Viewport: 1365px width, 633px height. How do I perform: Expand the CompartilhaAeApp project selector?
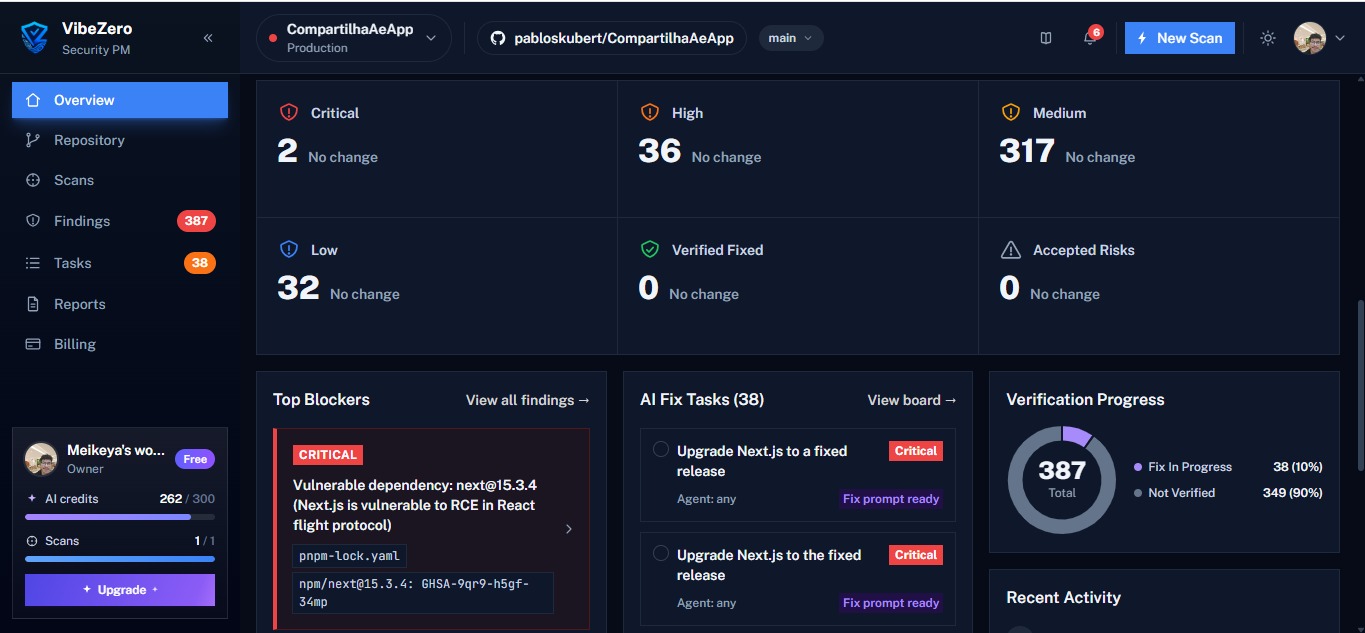coord(354,38)
